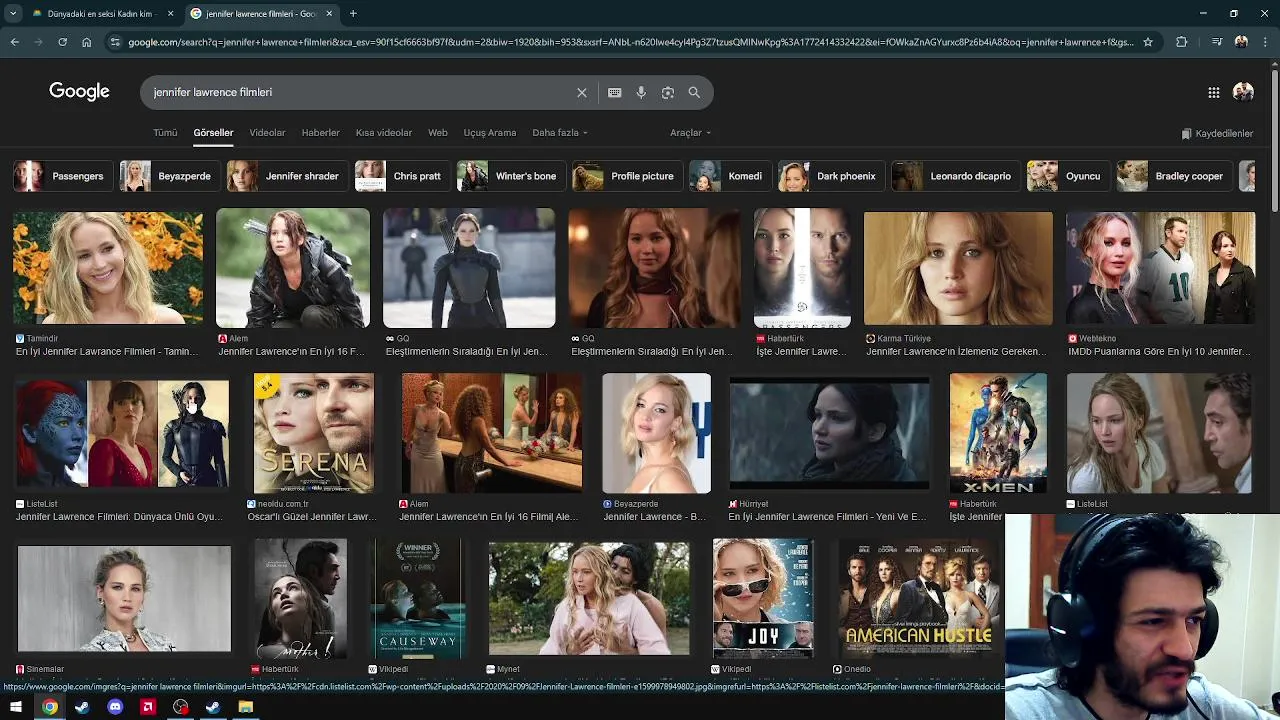
Task: Go back in browser history
Action: (x=14, y=42)
